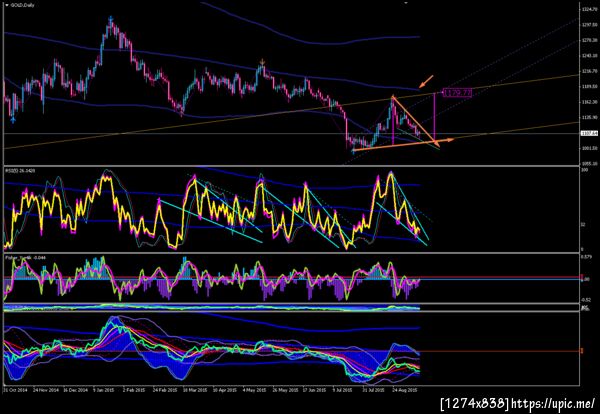Image resolution: width=600 pixels, height=414 pixels.
Task: Select the small chart shift triangle marker at top
Action: click(406, 3)
